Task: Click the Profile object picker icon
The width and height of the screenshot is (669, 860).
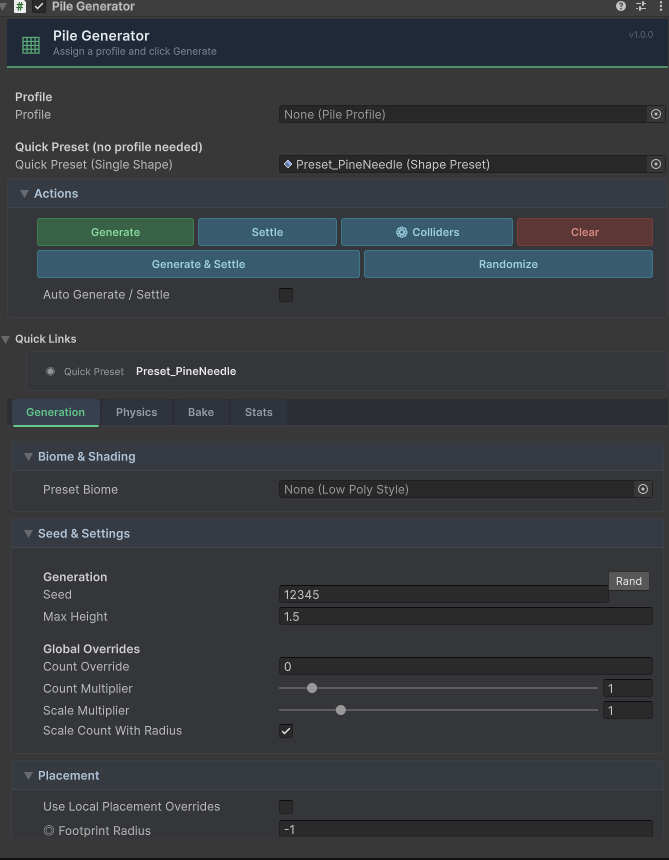Action: click(x=656, y=115)
